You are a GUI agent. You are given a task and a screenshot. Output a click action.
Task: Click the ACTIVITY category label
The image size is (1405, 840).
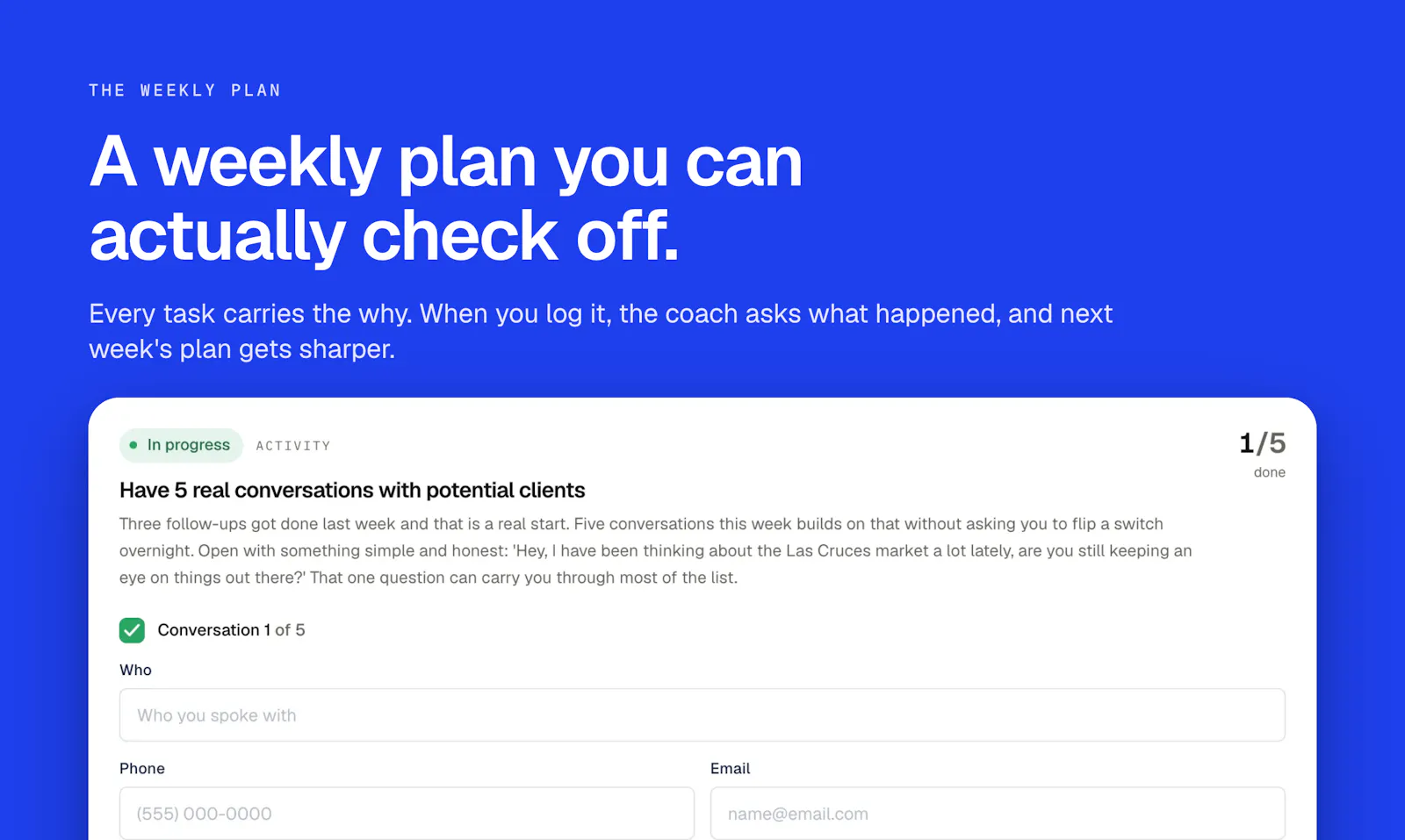tap(293, 446)
